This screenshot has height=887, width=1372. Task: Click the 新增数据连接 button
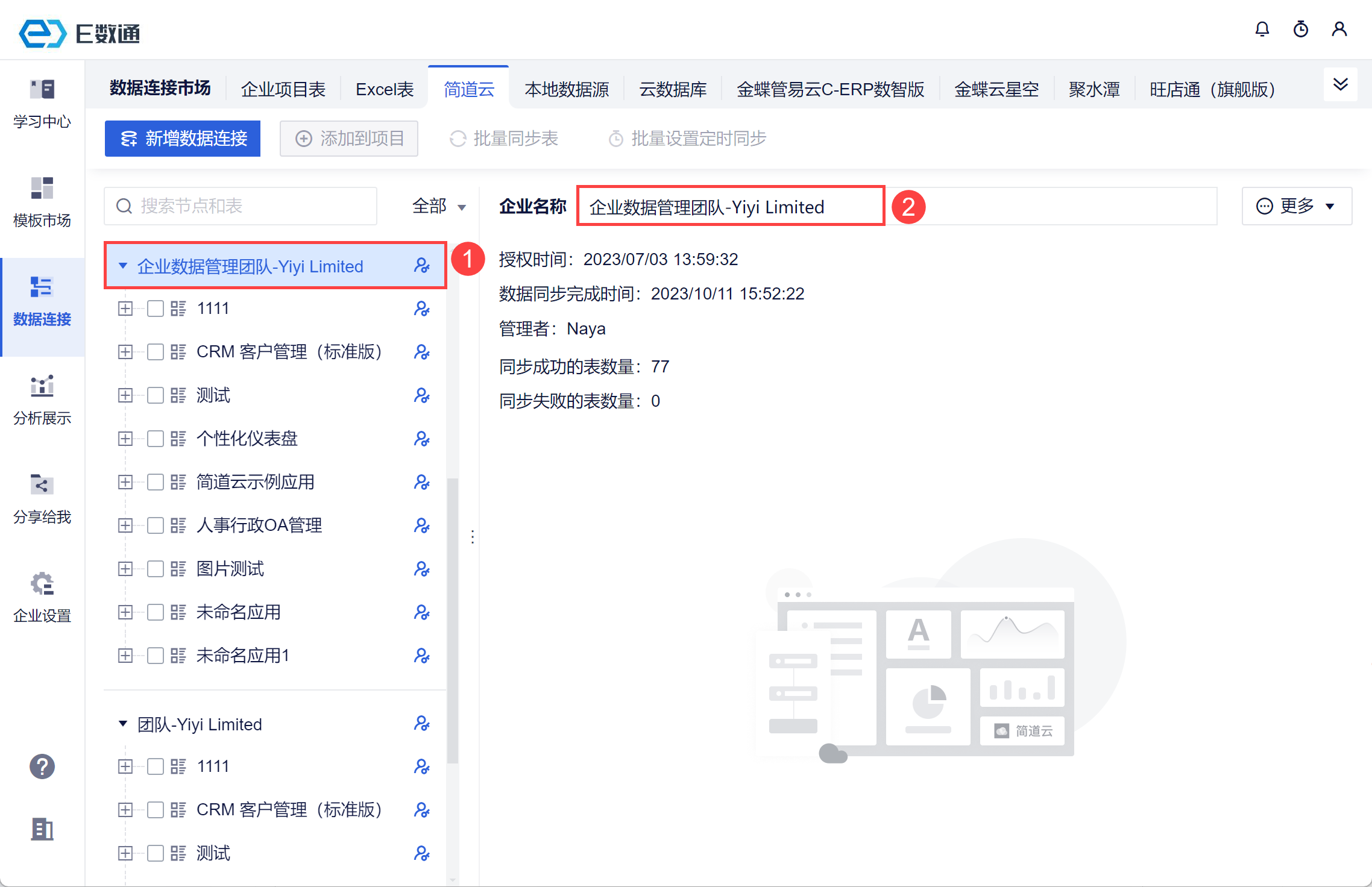(183, 139)
